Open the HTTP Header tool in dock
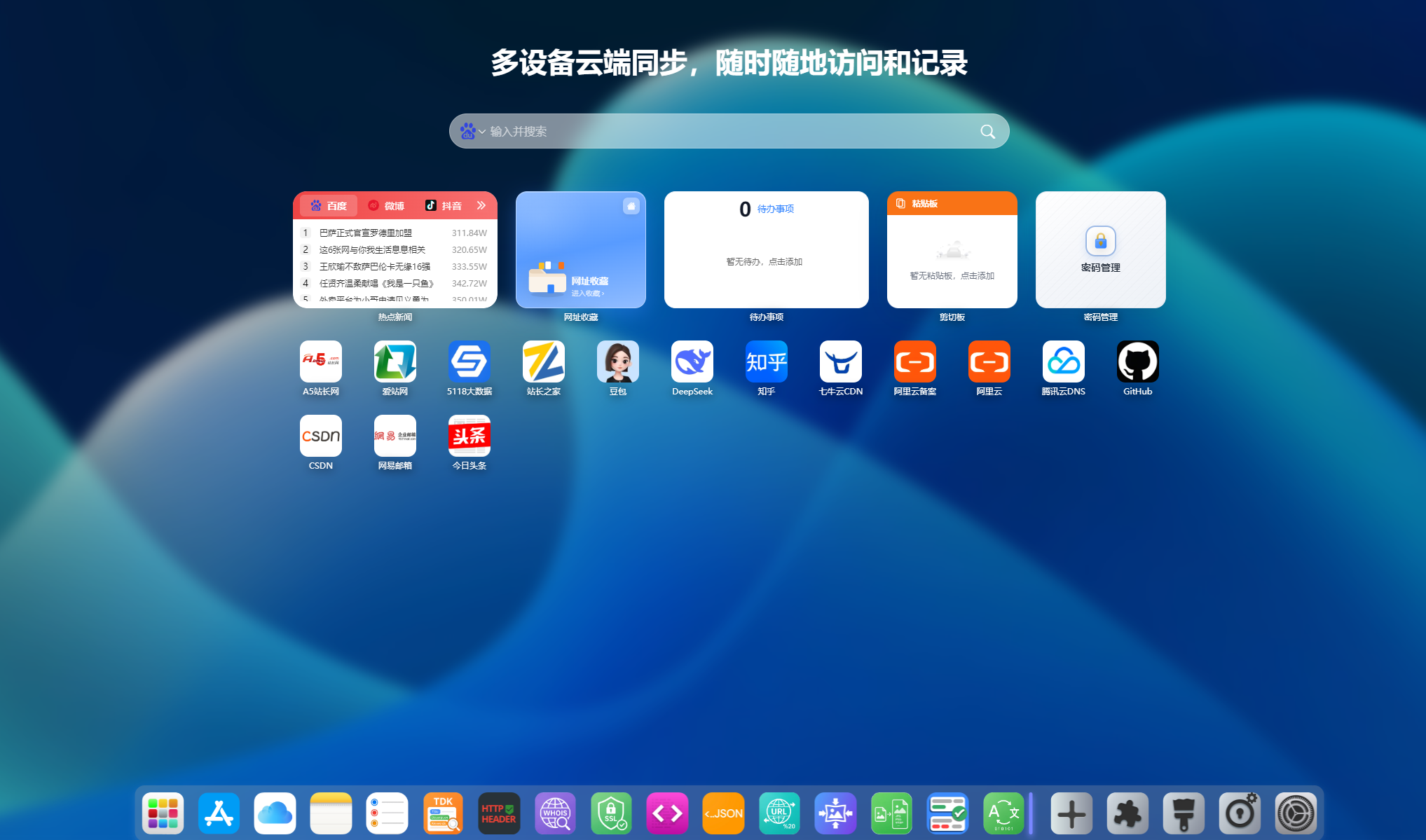This screenshot has width=1426, height=840. point(499,813)
